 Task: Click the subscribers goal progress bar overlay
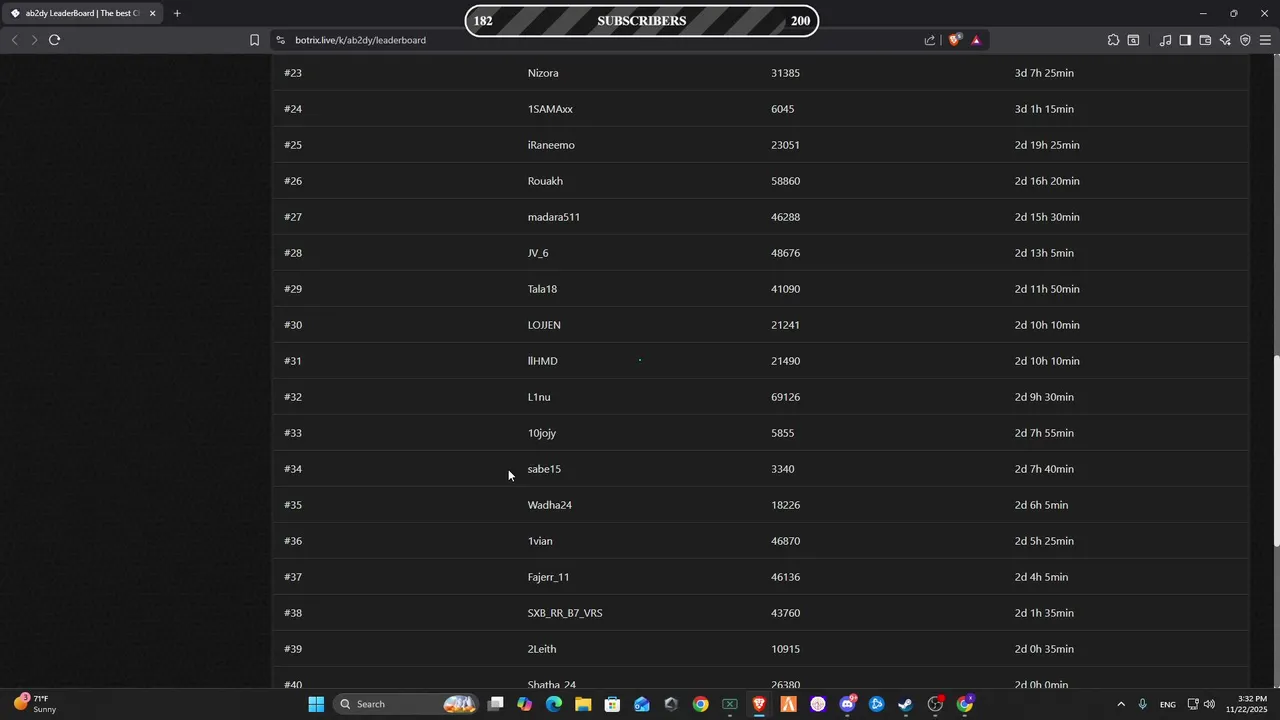tap(642, 21)
